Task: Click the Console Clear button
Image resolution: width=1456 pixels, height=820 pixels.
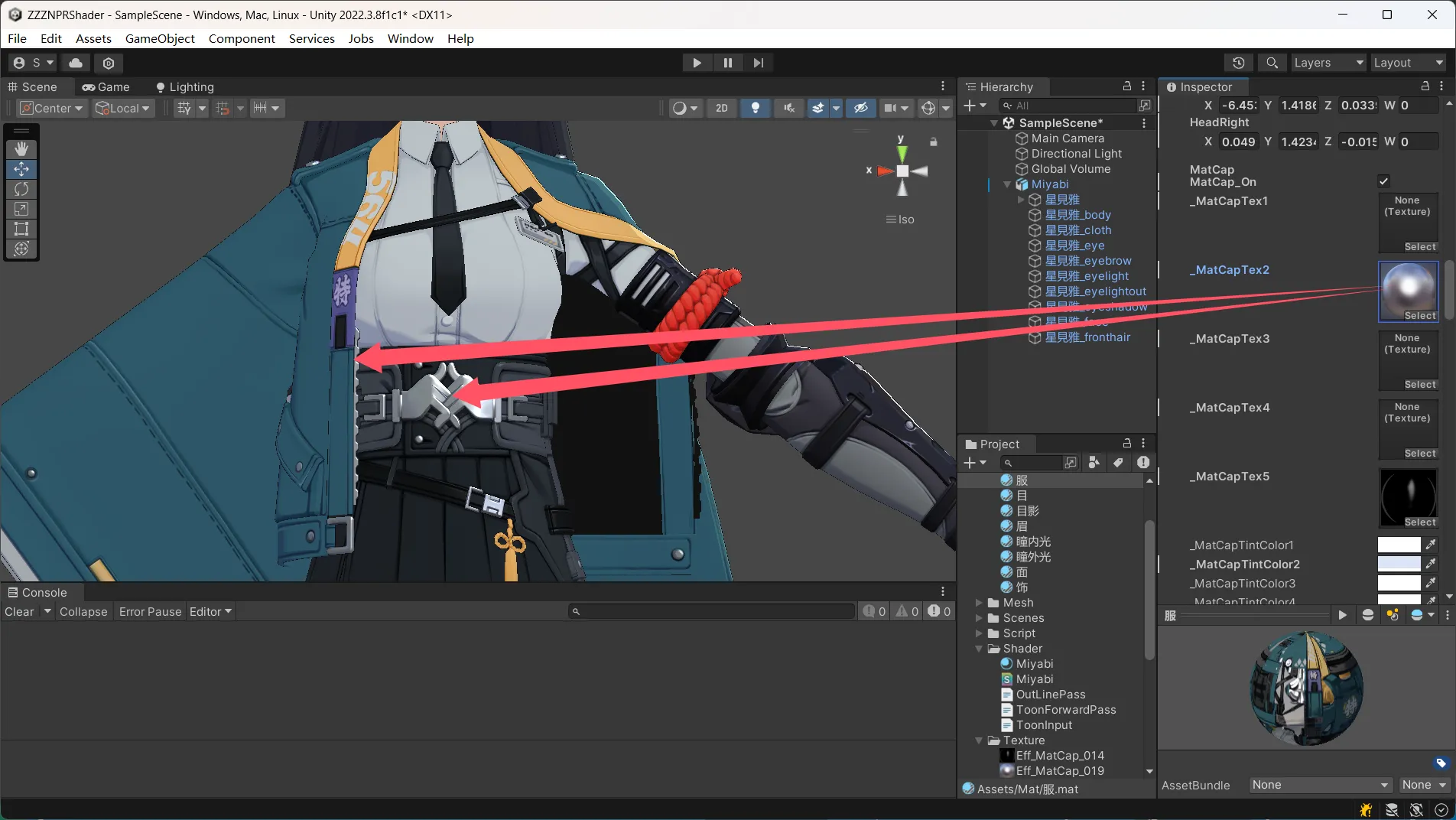Action: pyautogui.click(x=19, y=611)
